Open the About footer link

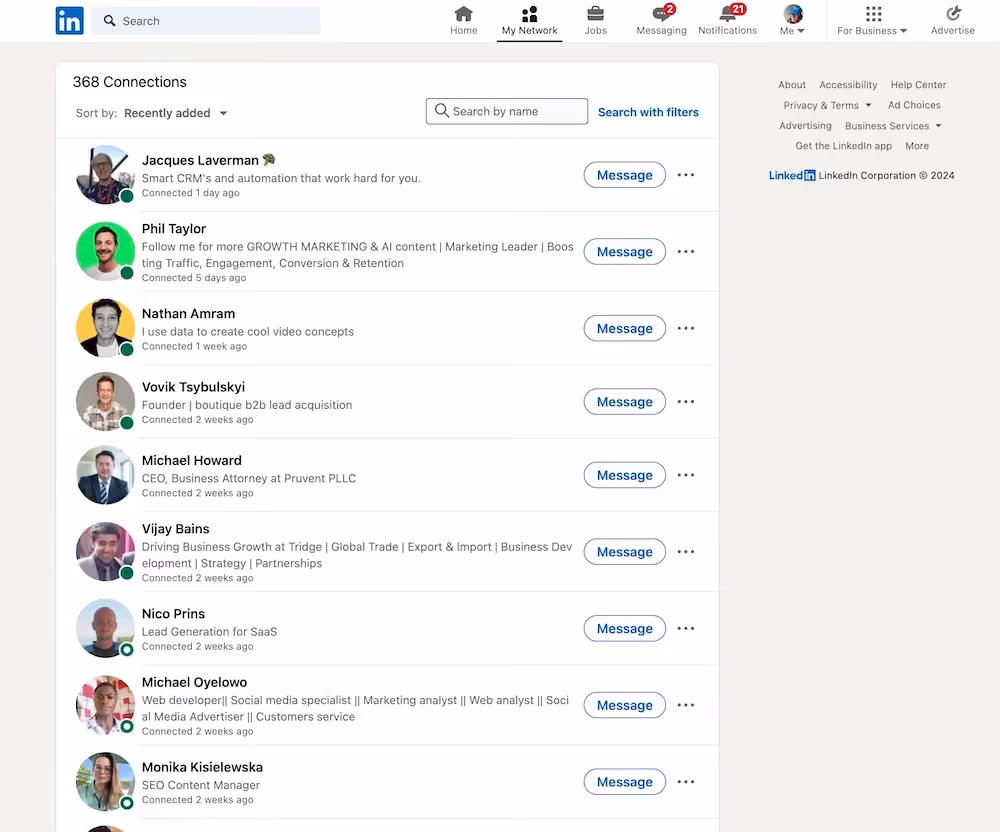791,85
